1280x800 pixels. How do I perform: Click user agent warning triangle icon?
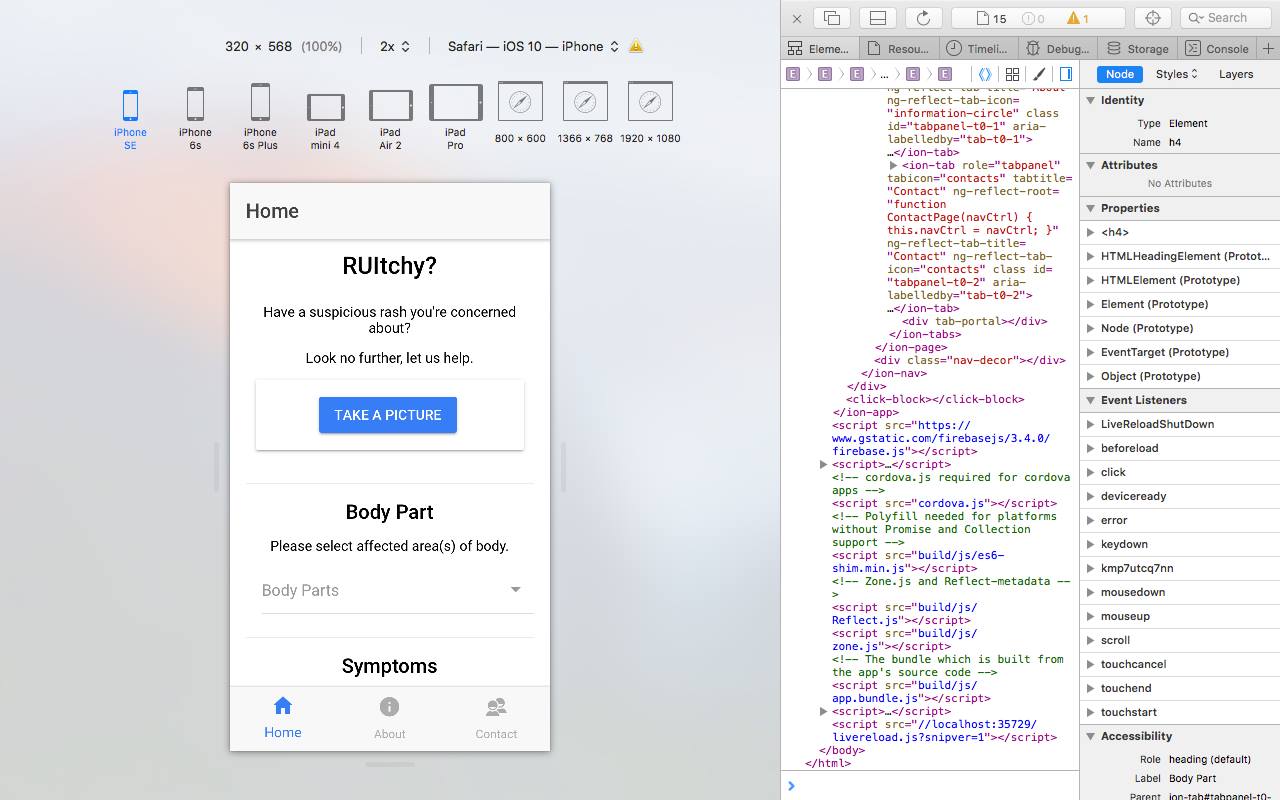tap(636, 46)
